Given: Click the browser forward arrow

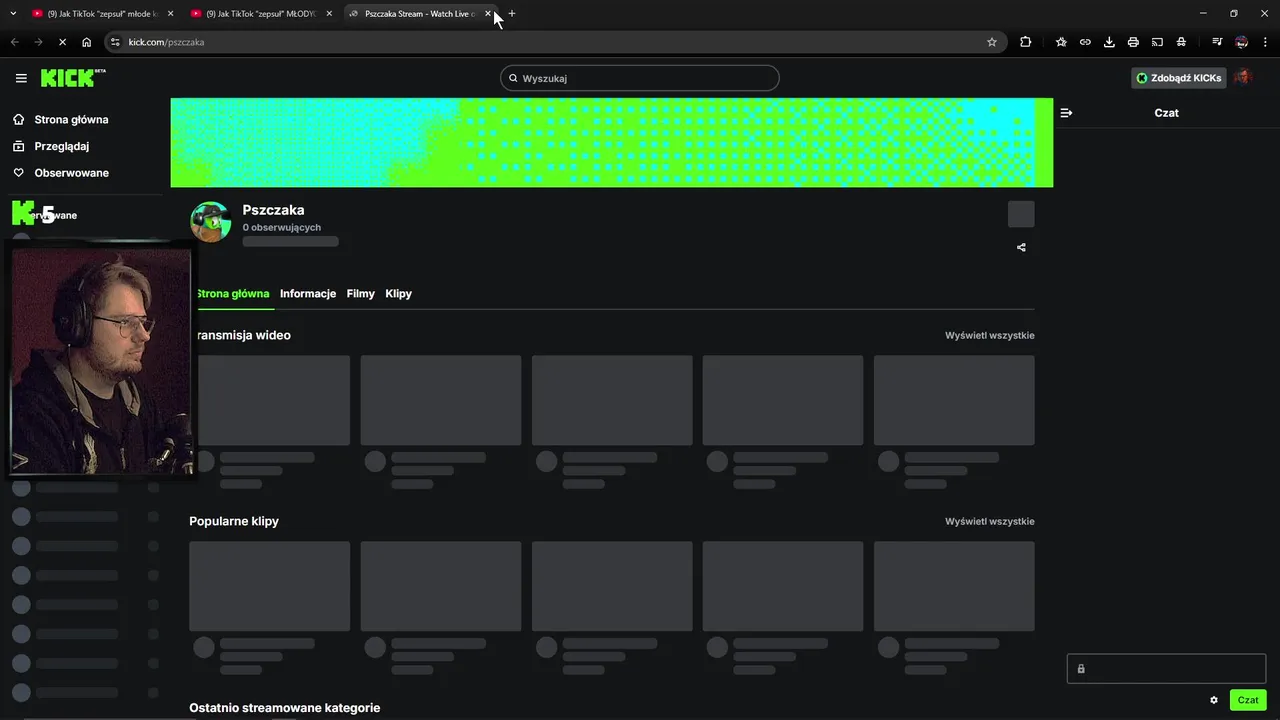Looking at the screenshot, I should (39, 42).
